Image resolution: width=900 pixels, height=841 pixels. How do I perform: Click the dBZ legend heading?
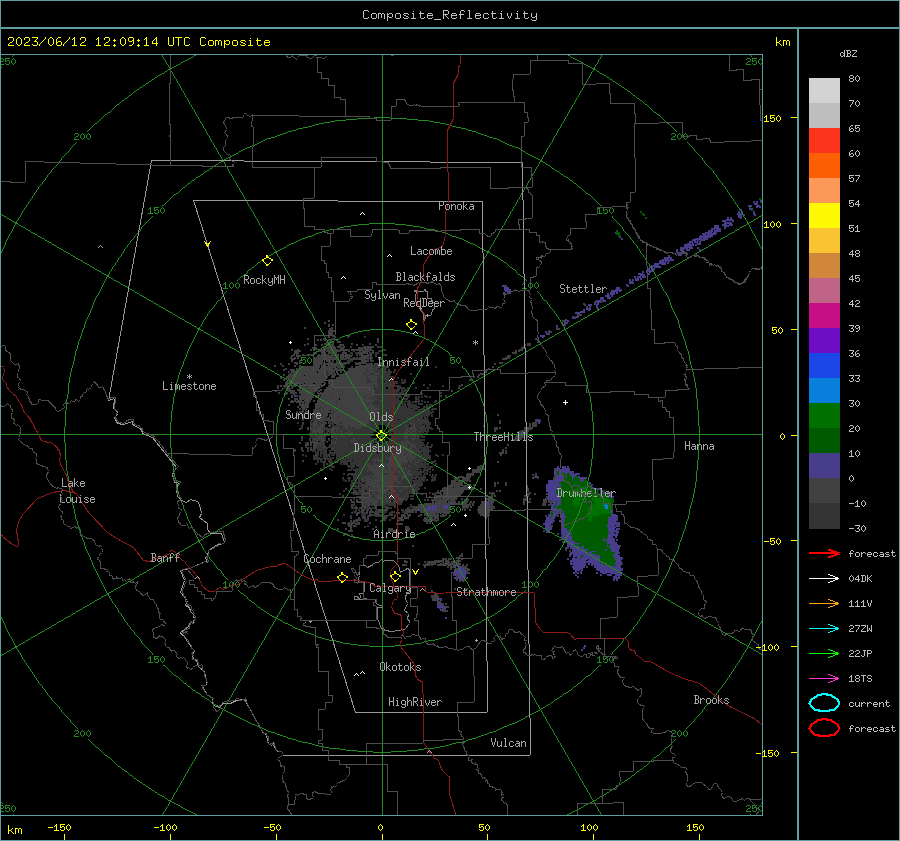[848, 53]
